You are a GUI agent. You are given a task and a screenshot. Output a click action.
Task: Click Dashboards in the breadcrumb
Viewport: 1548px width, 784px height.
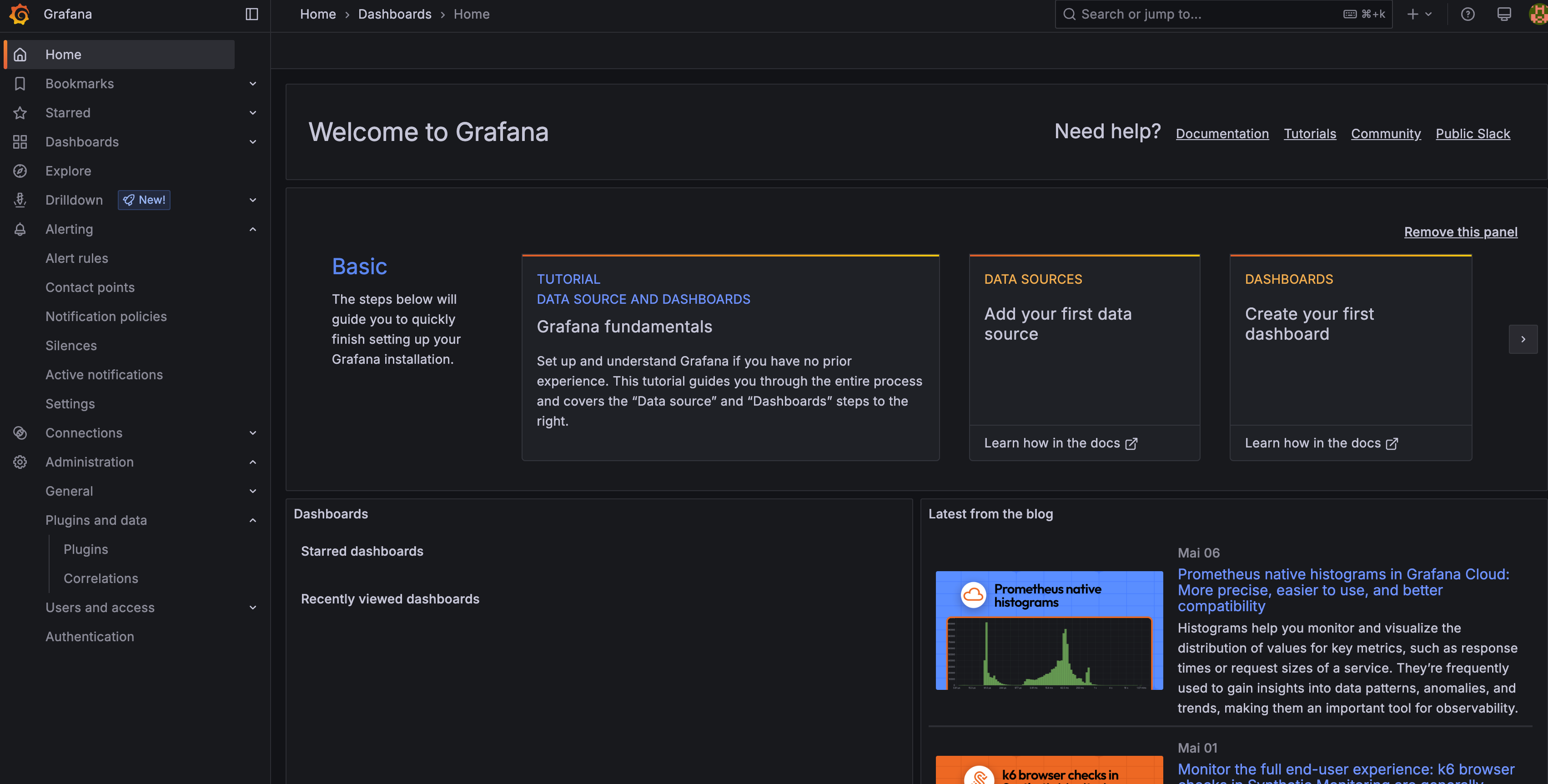pos(394,14)
